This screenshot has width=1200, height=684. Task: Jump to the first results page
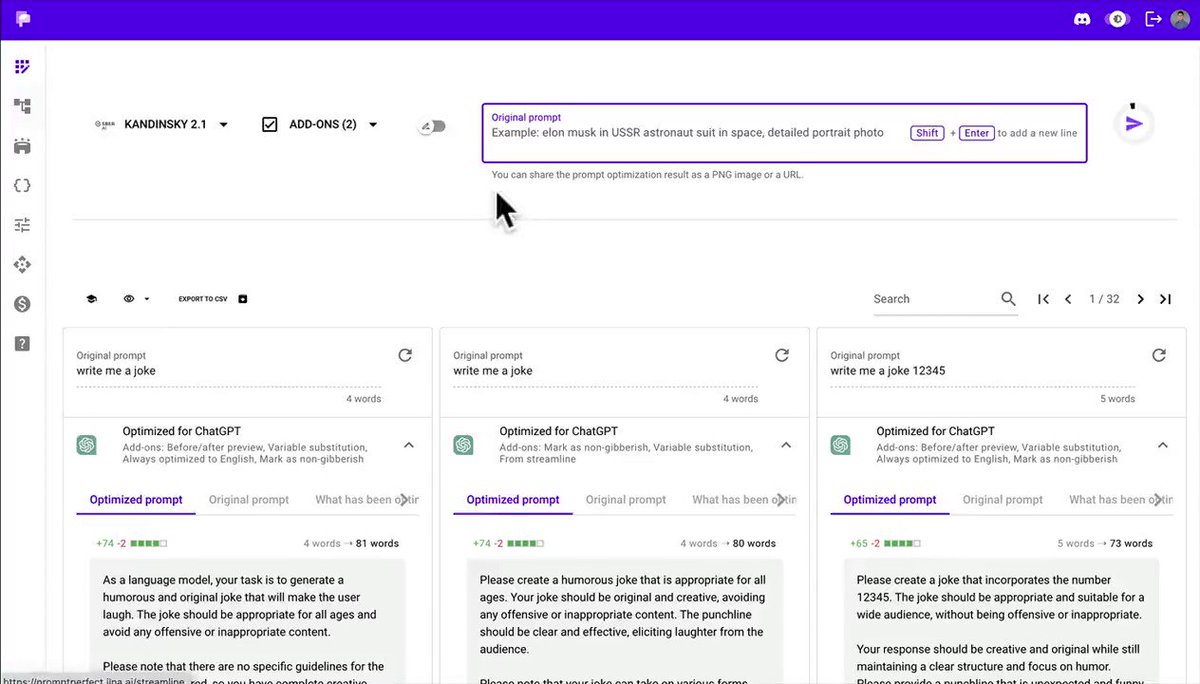[1043, 299]
